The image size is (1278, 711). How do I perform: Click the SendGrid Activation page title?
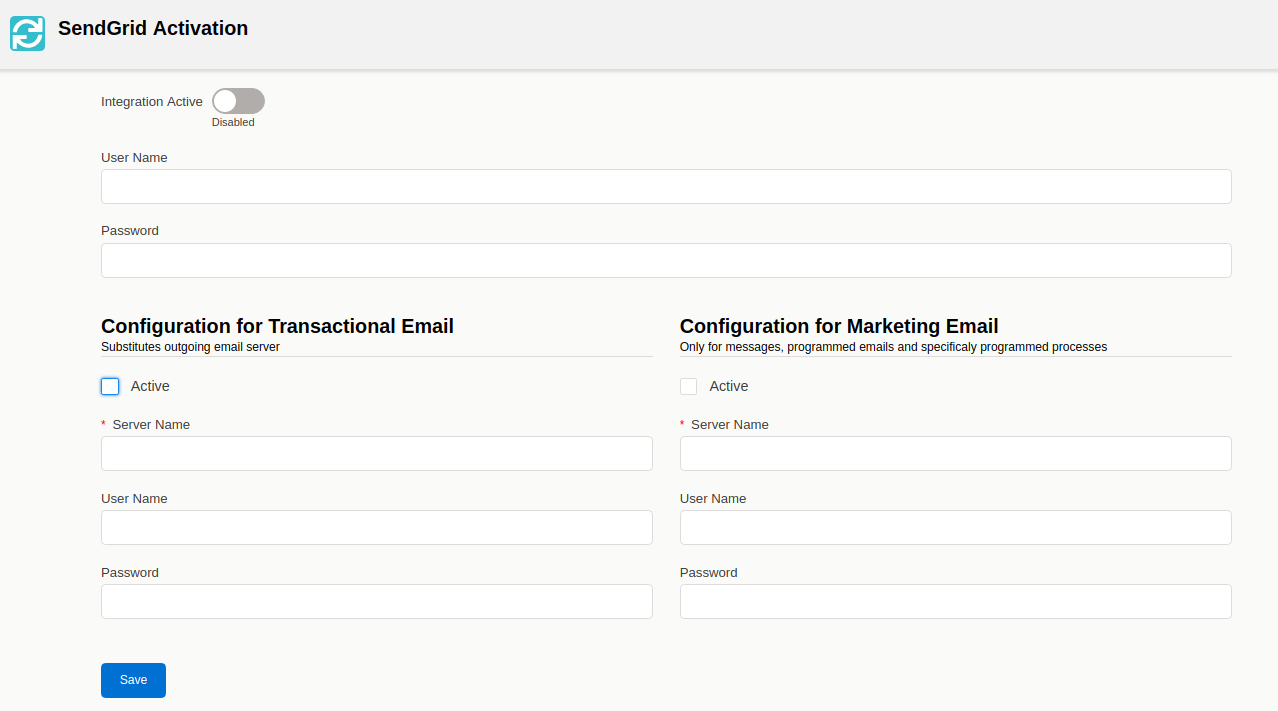point(153,29)
